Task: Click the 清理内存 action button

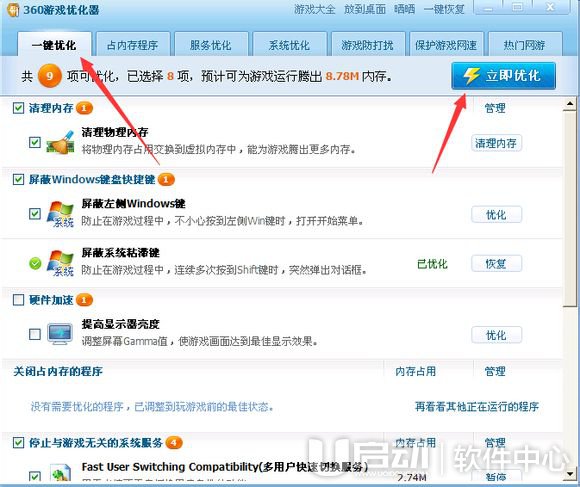Action: (496, 143)
